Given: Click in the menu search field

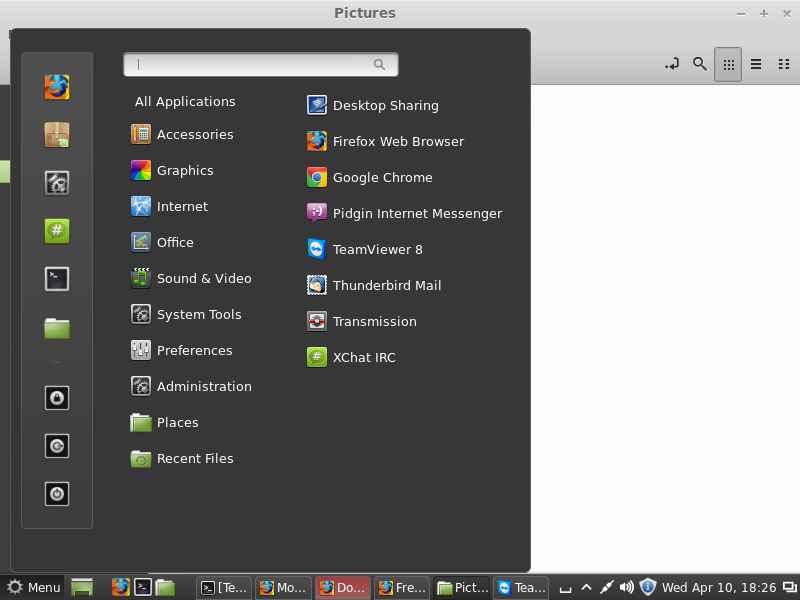Looking at the screenshot, I should 261,64.
